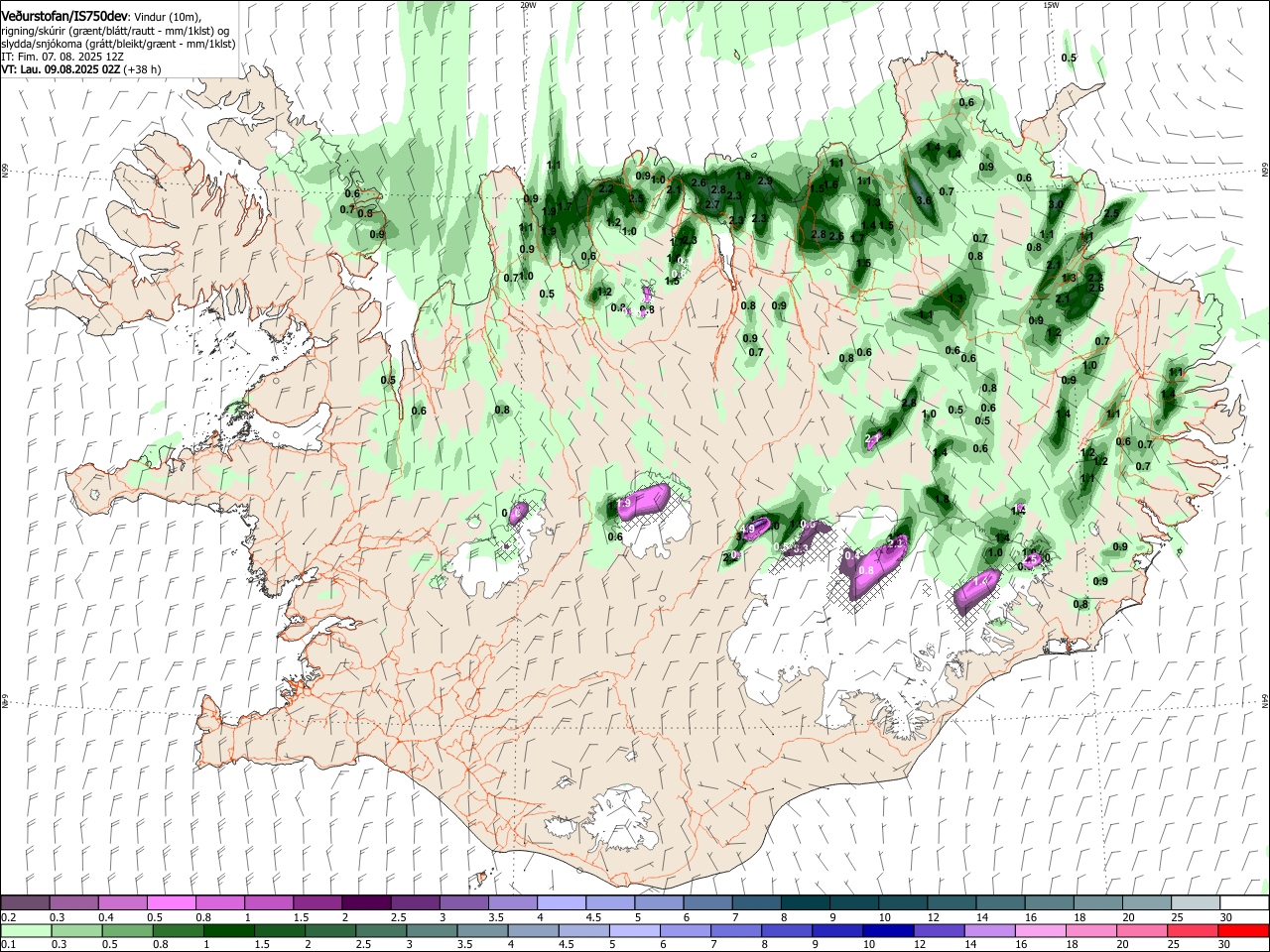The width and height of the screenshot is (1270, 952).
Task: Select top-row legend swatch starting at 7
Action: coord(756,903)
